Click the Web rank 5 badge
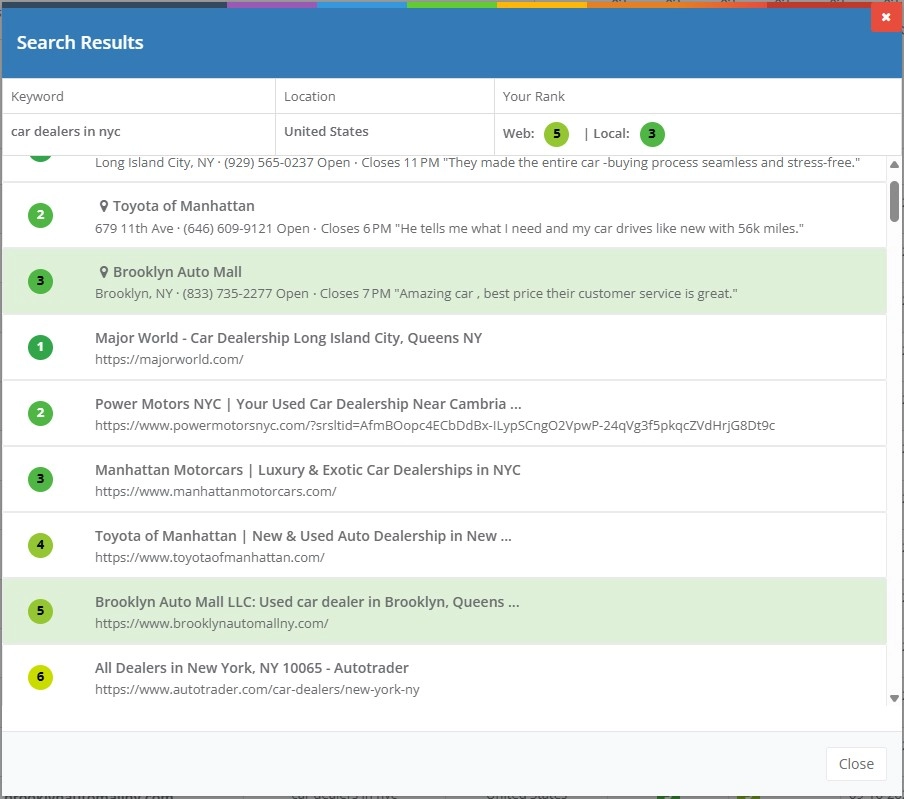The width and height of the screenshot is (904, 799). 556,134
